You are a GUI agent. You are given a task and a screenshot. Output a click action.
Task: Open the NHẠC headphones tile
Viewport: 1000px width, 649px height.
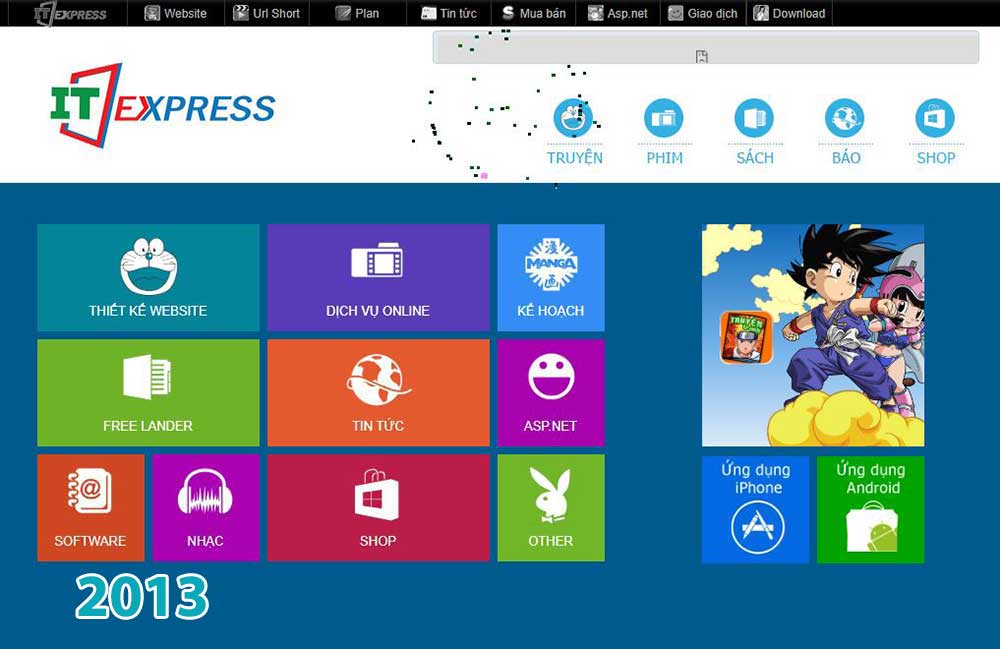206,508
